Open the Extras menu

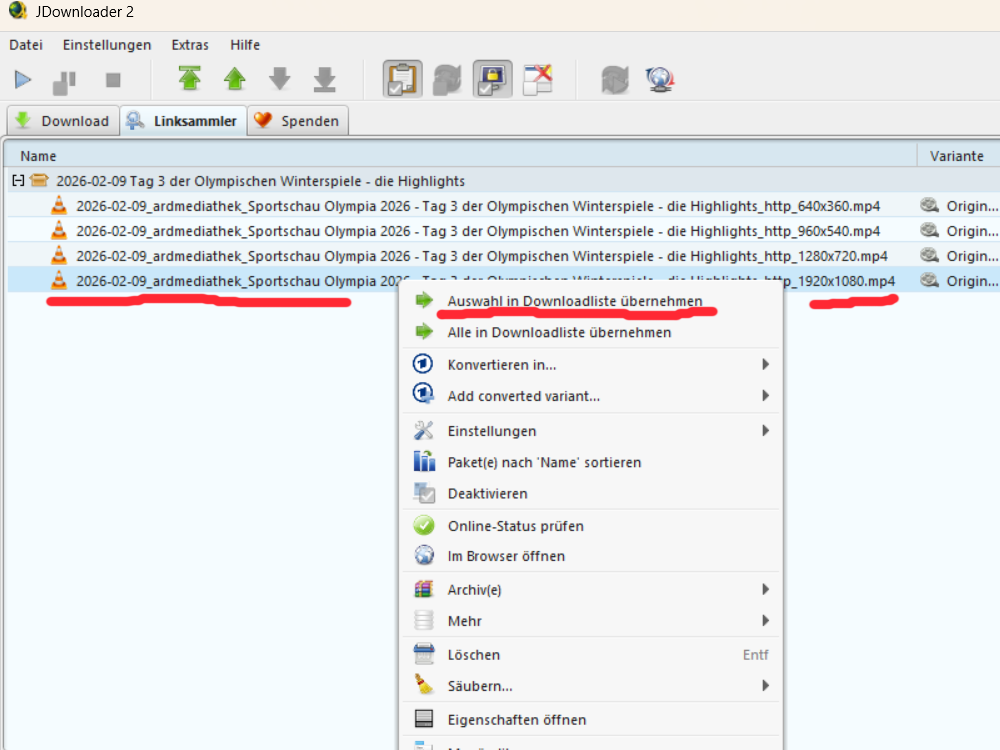coord(190,45)
